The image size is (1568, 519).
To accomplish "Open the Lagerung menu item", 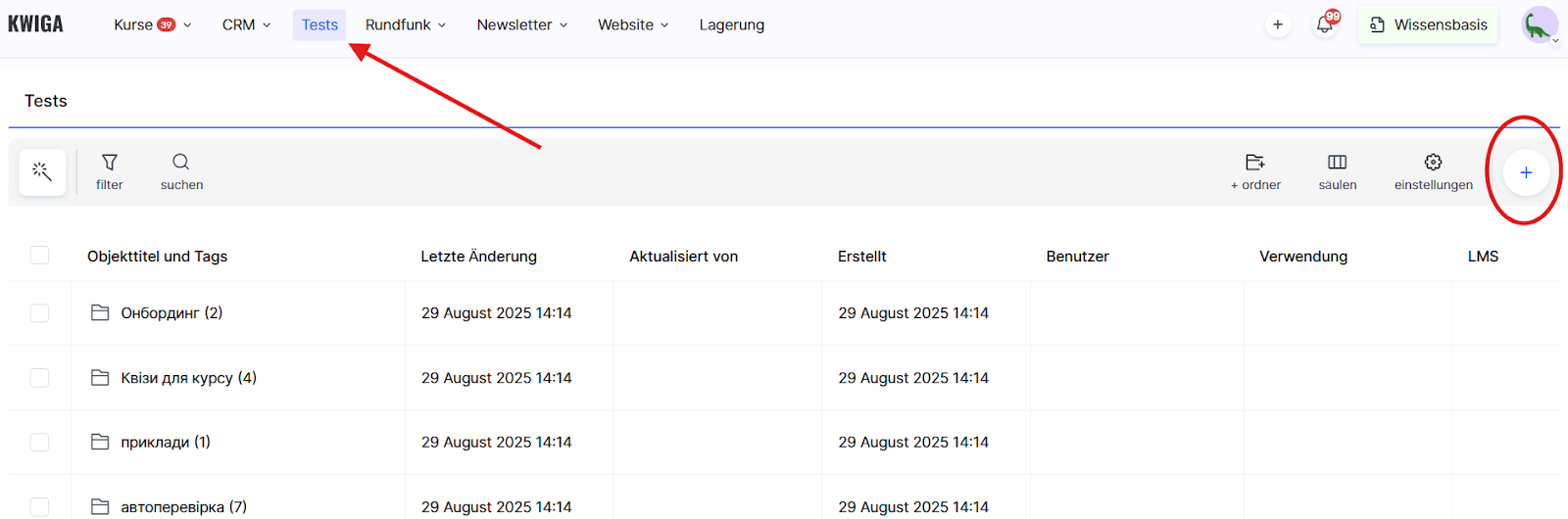I will click(731, 25).
